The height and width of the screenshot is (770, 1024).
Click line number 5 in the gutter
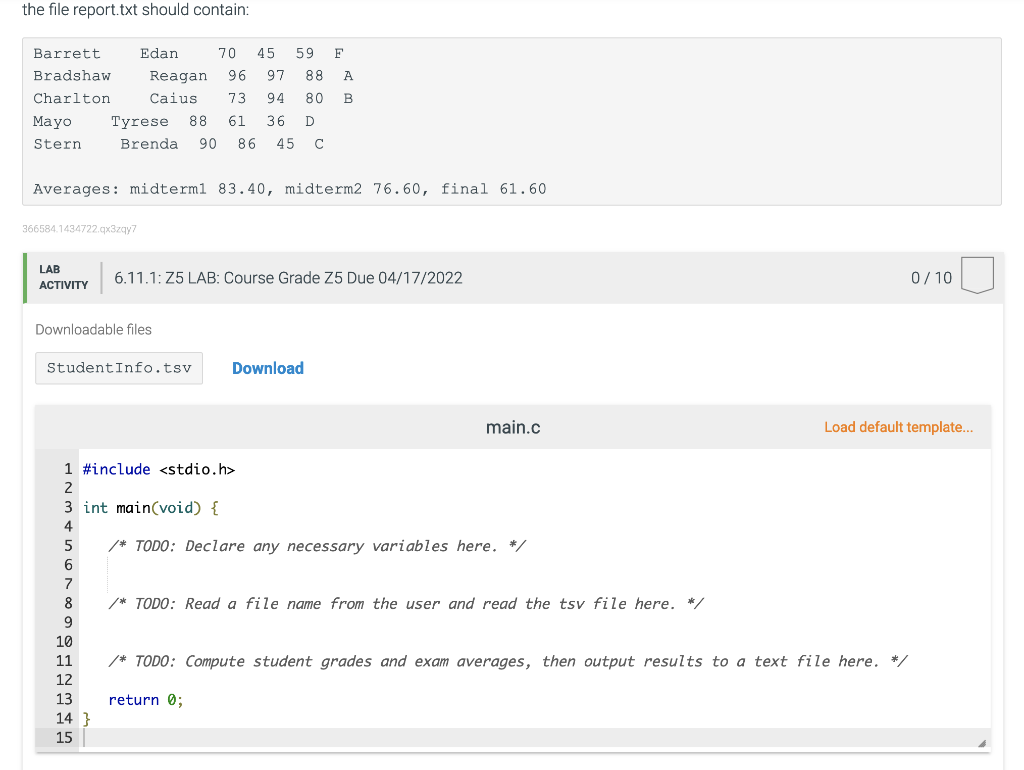coord(67,545)
